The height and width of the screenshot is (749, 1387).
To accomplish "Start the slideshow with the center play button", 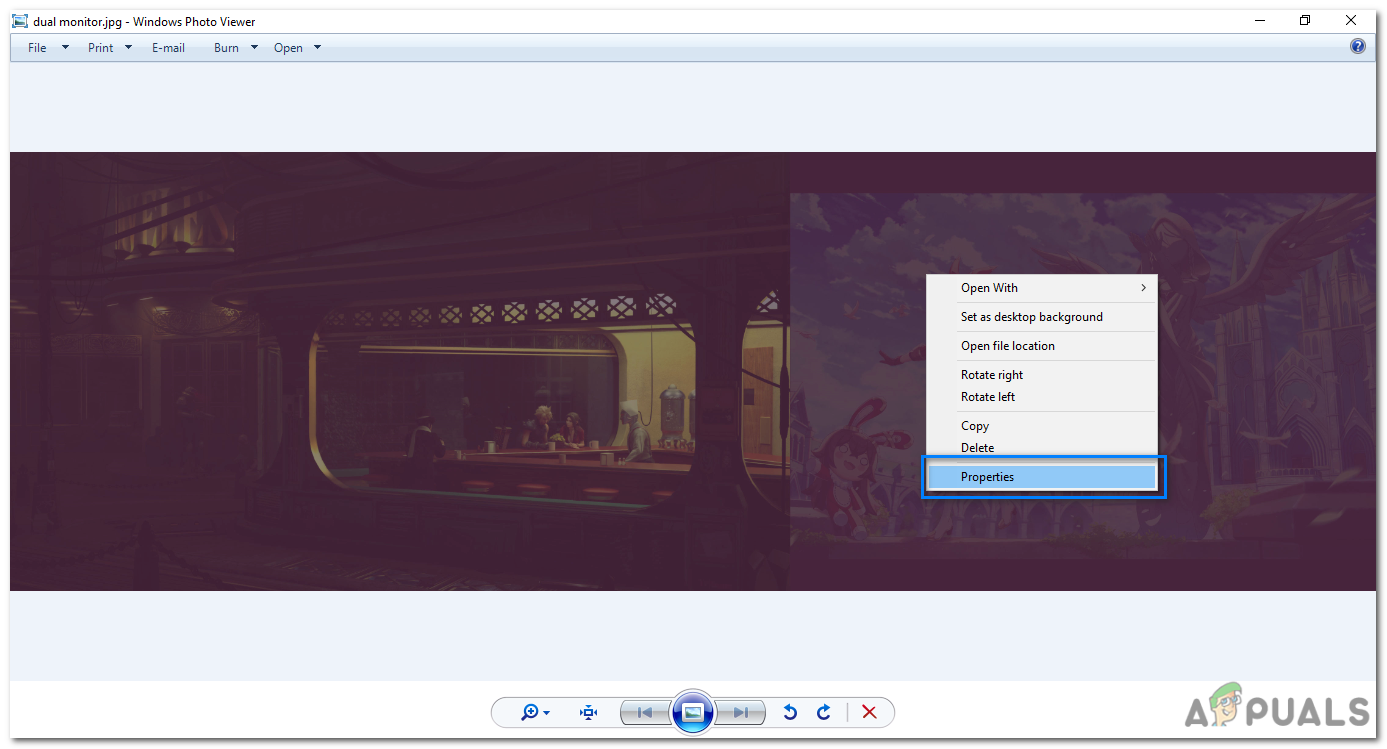I will tap(692, 712).
